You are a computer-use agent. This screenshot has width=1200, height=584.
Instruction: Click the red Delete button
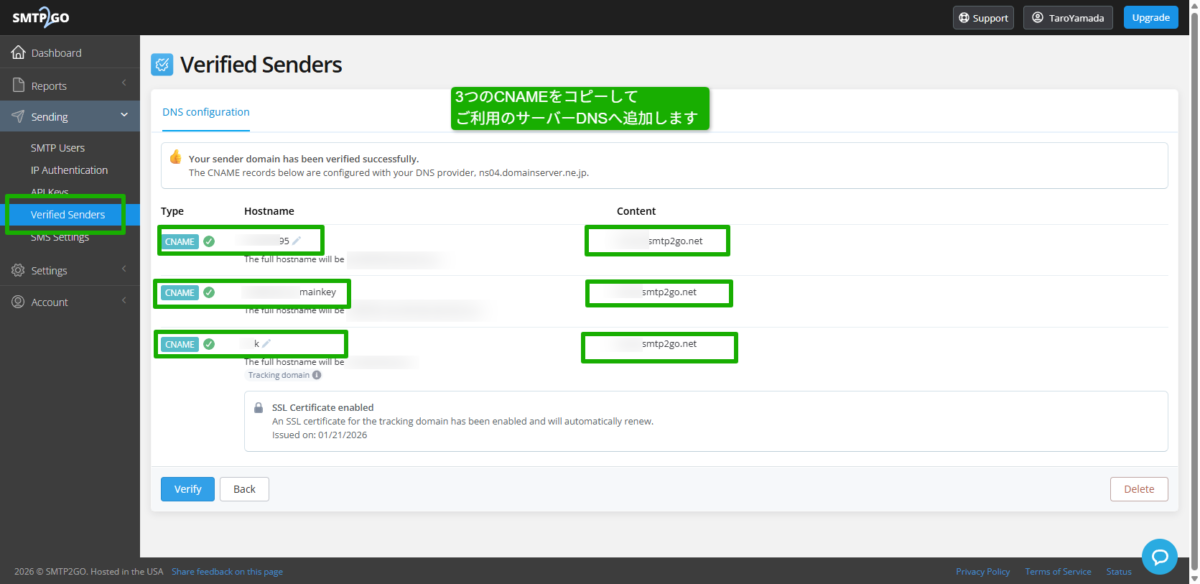tap(1138, 489)
